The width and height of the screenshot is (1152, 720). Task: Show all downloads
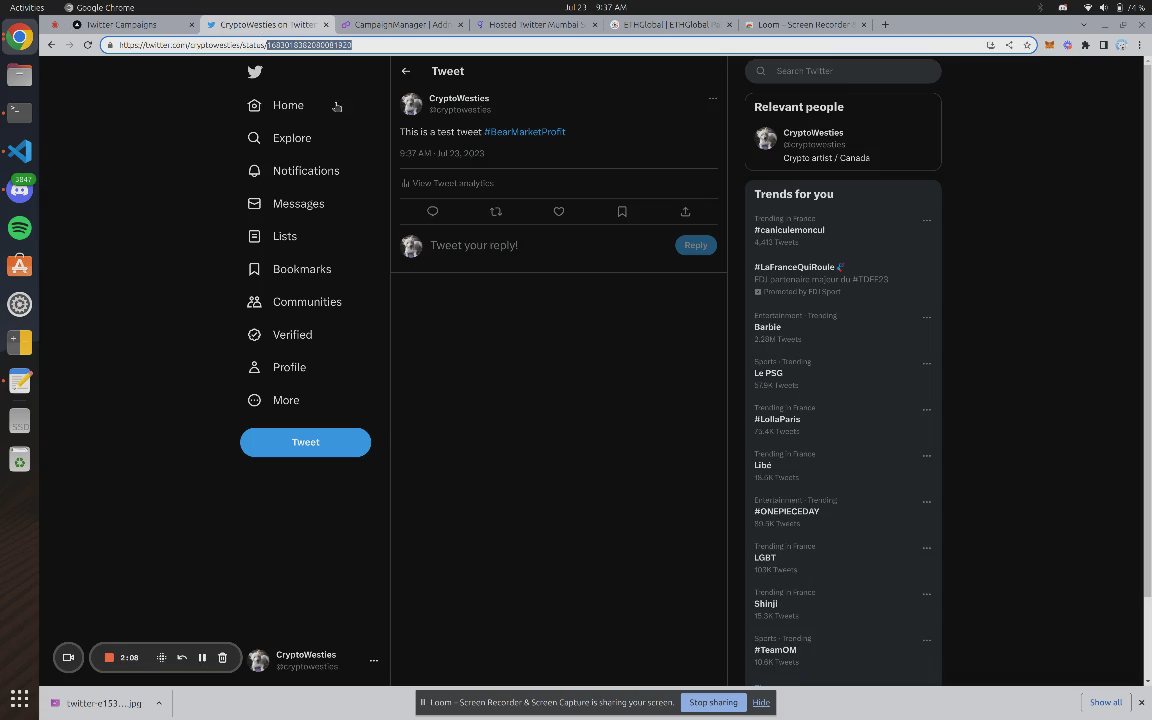pos(1106,702)
